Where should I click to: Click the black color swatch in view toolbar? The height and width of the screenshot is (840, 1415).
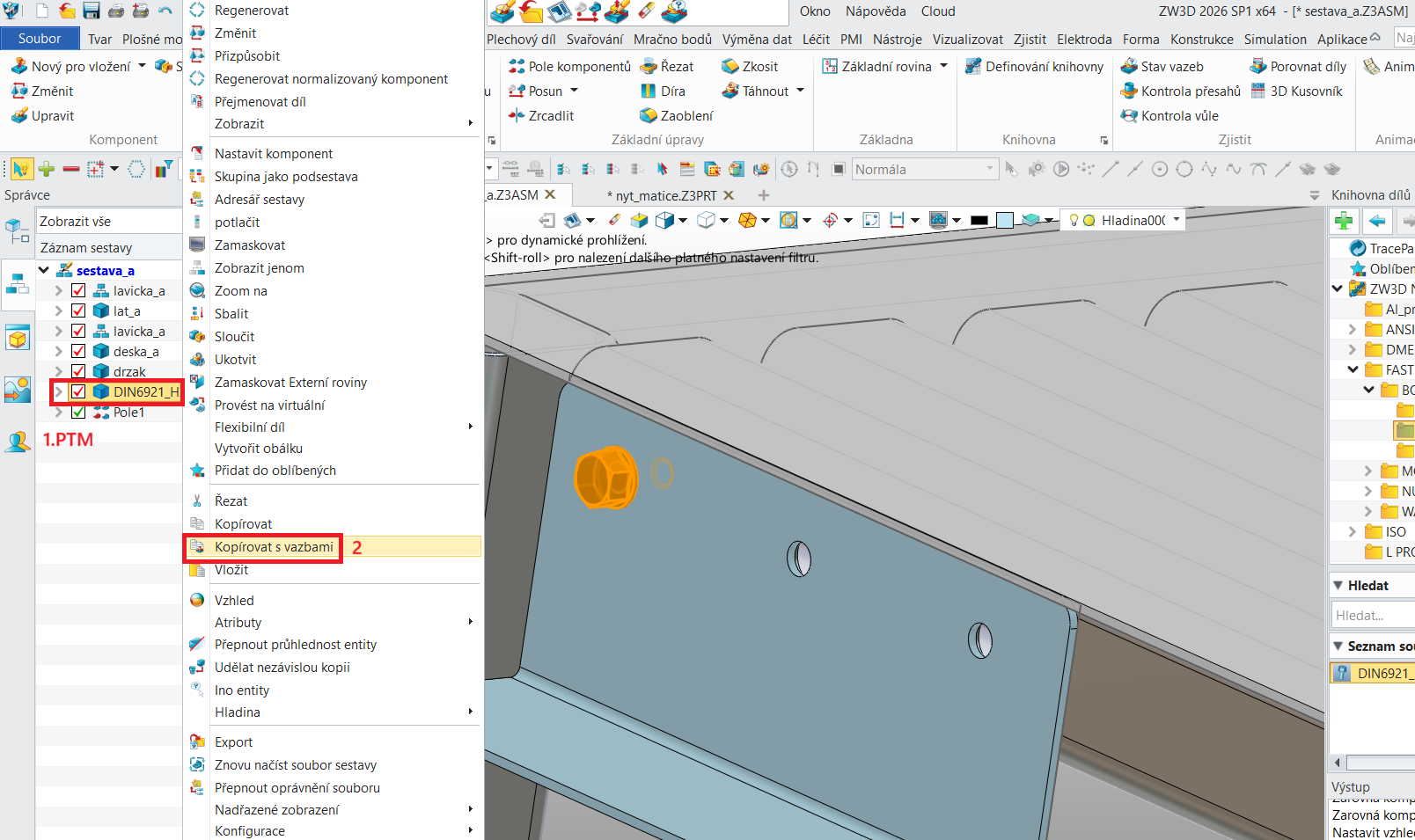[x=979, y=221]
